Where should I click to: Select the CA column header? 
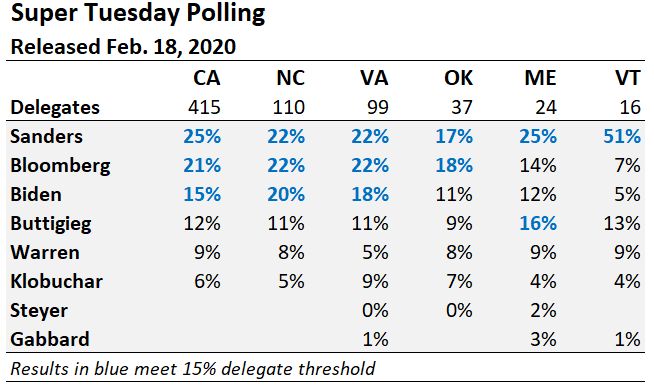[206, 78]
